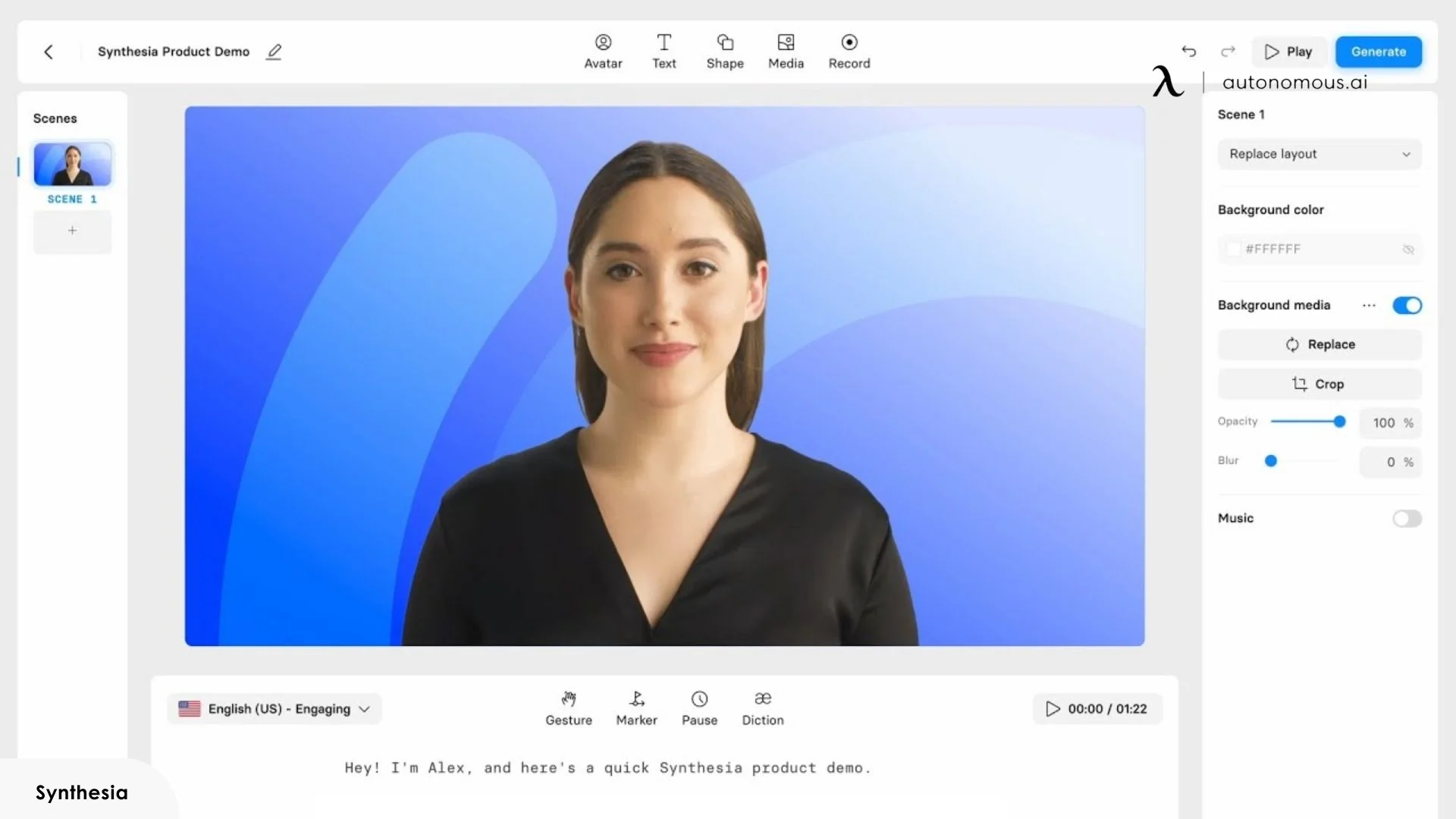Add a Marker to the script
Viewport: 1456px width, 819px height.
point(636,708)
